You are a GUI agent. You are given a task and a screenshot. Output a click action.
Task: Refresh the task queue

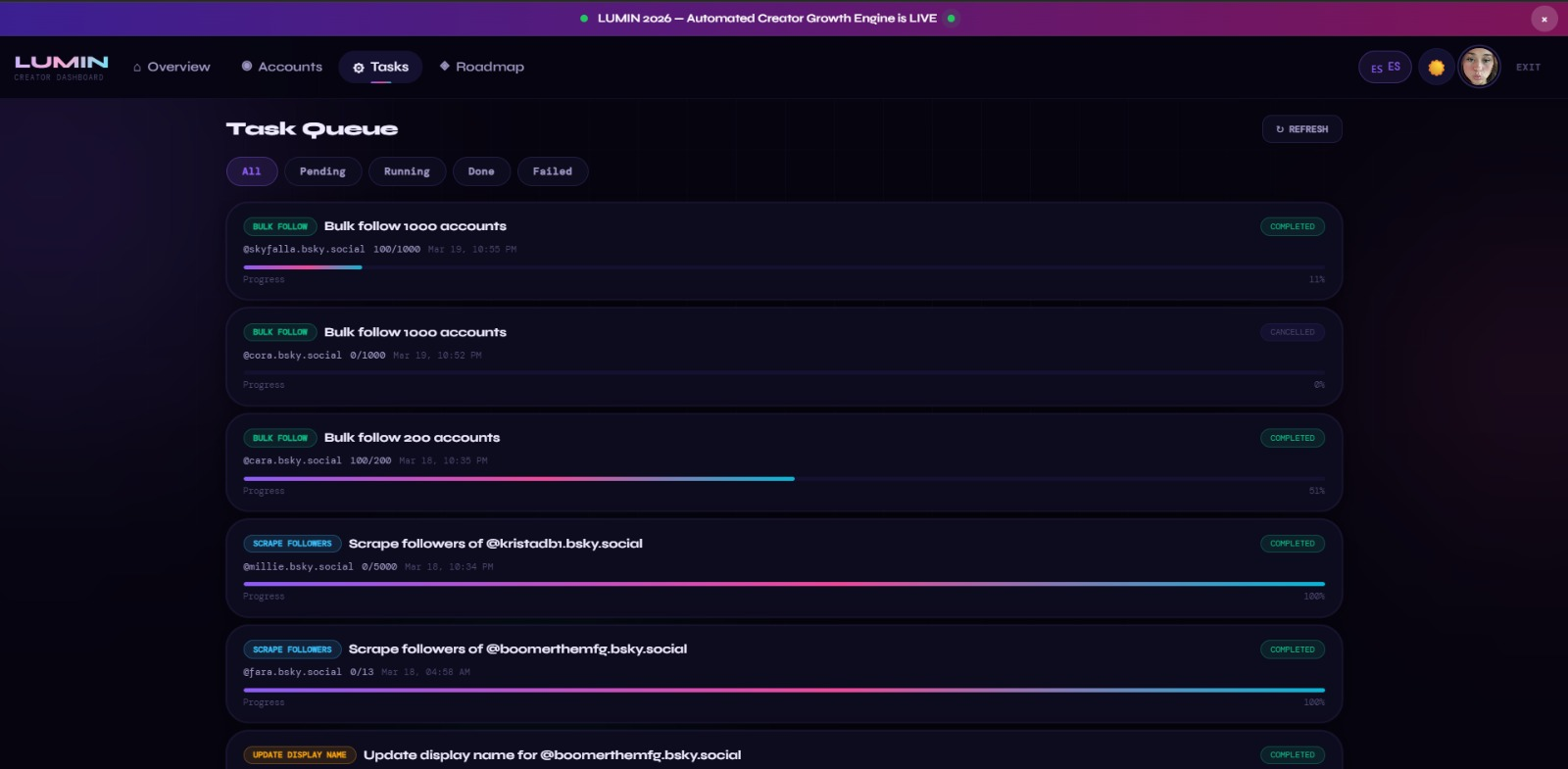[1301, 129]
